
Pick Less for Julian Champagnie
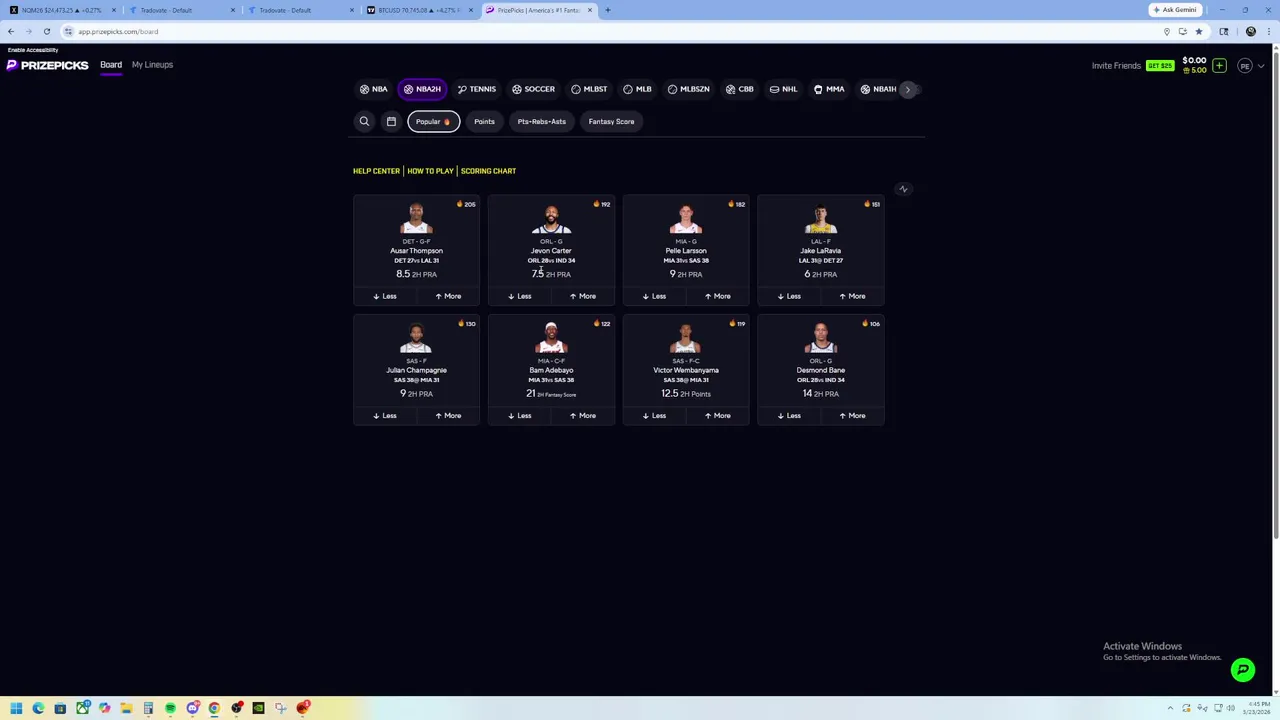(384, 415)
